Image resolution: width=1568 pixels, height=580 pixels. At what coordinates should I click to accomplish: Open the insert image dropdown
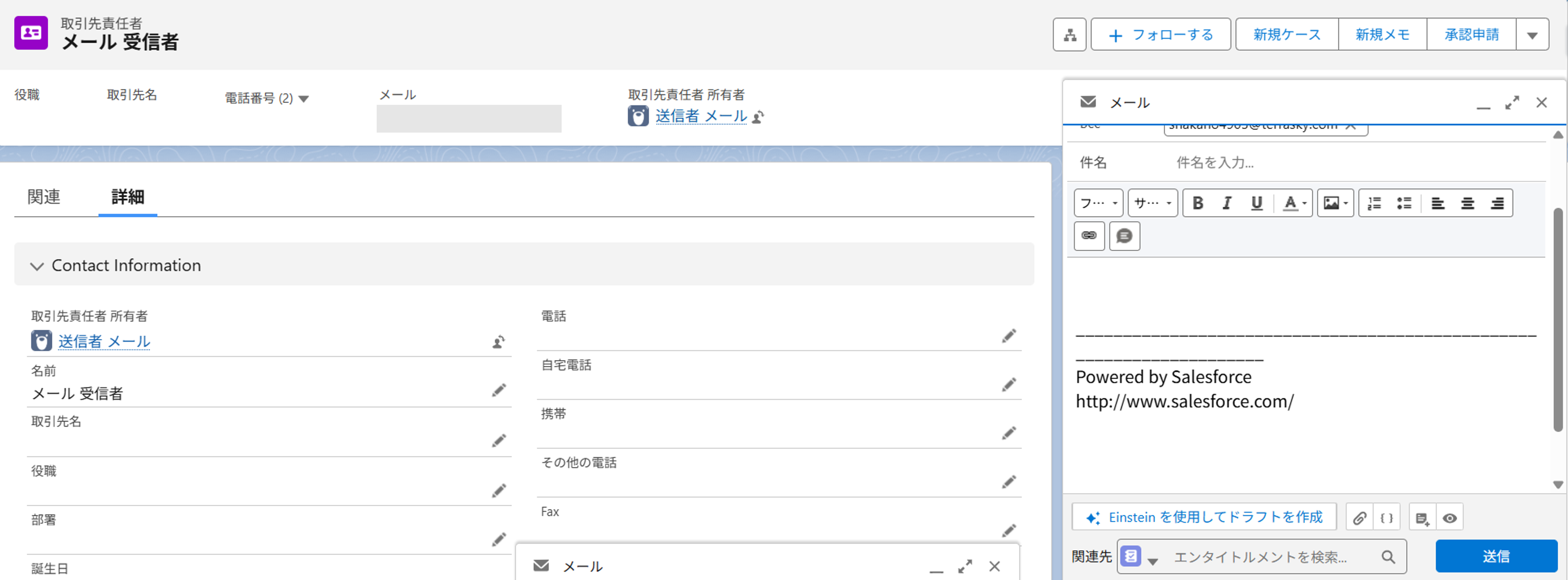click(x=1336, y=203)
